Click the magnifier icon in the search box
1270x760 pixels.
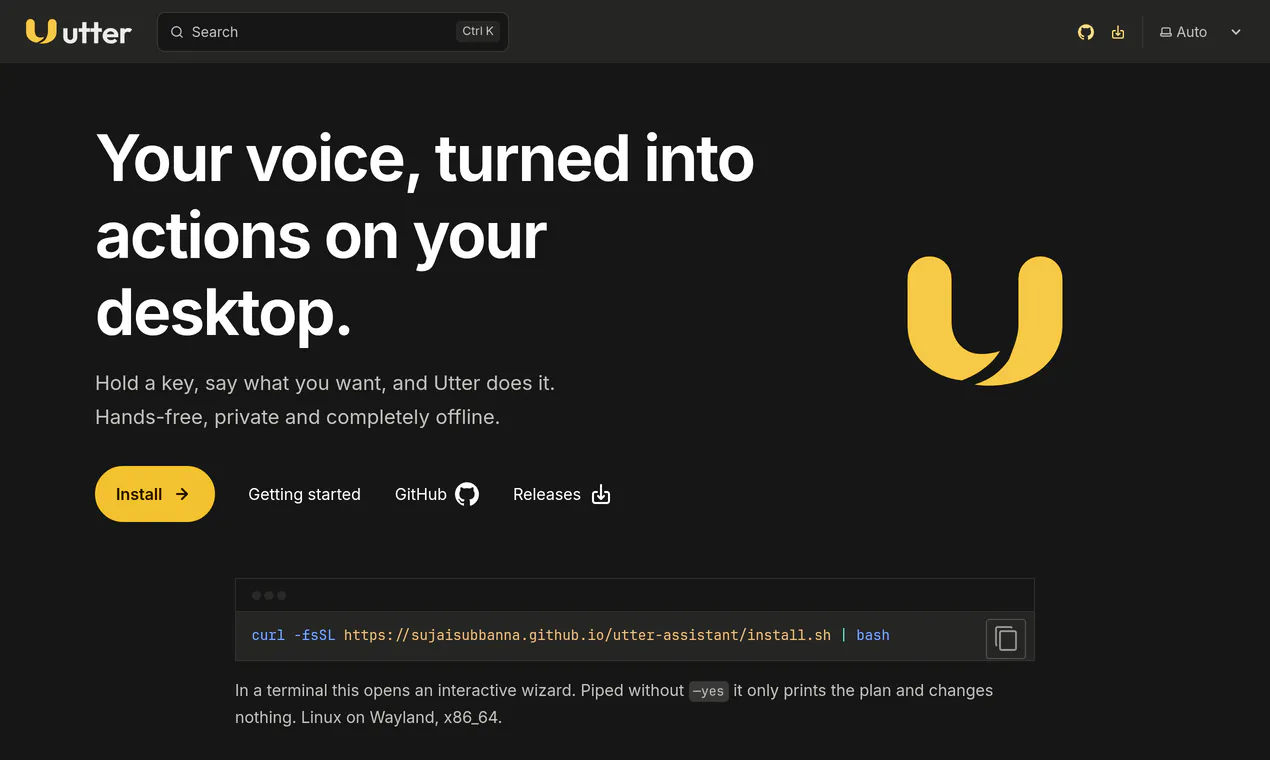[177, 32]
